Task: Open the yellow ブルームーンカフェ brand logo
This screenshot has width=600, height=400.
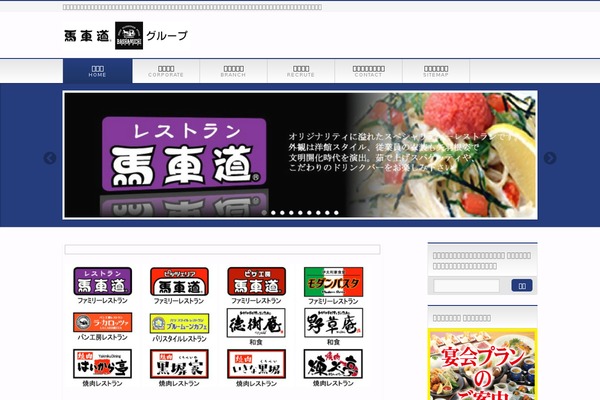Action: pos(179,323)
